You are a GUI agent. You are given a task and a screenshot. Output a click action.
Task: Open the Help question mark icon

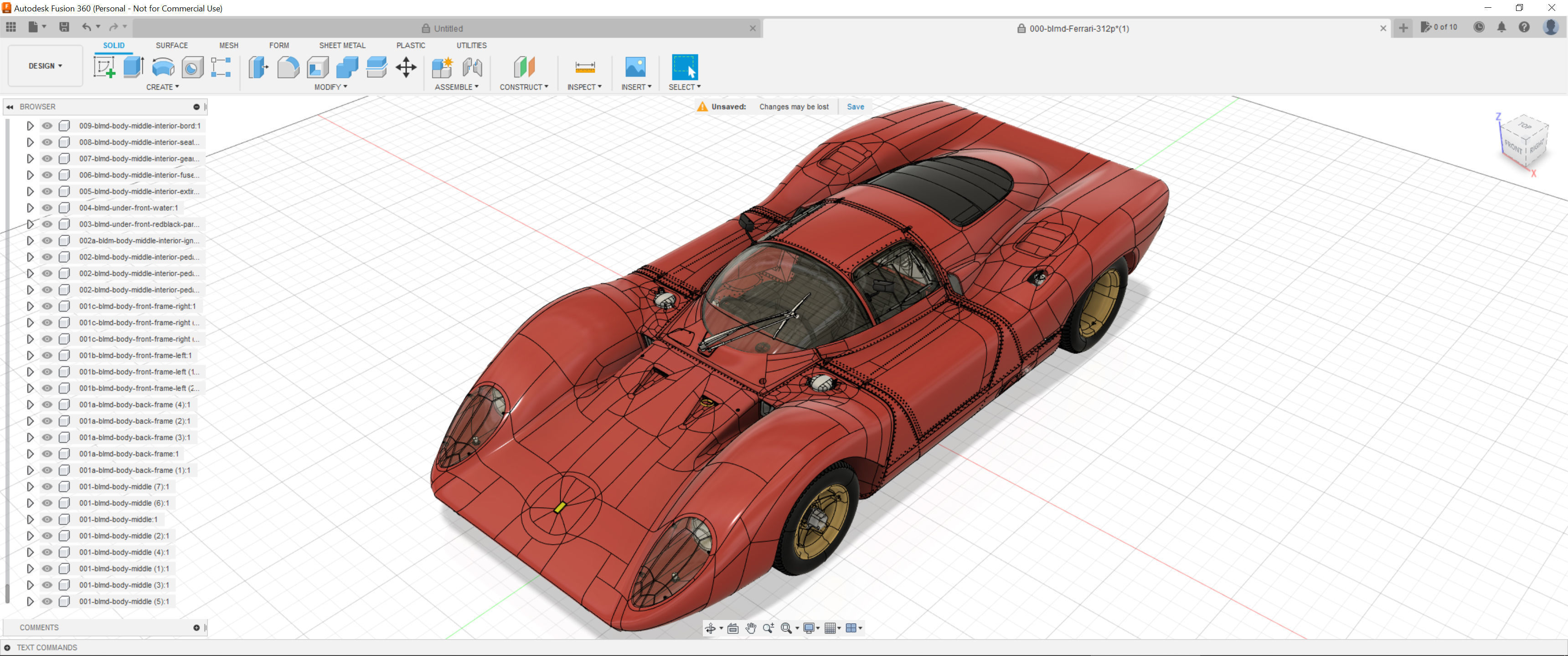[1524, 27]
